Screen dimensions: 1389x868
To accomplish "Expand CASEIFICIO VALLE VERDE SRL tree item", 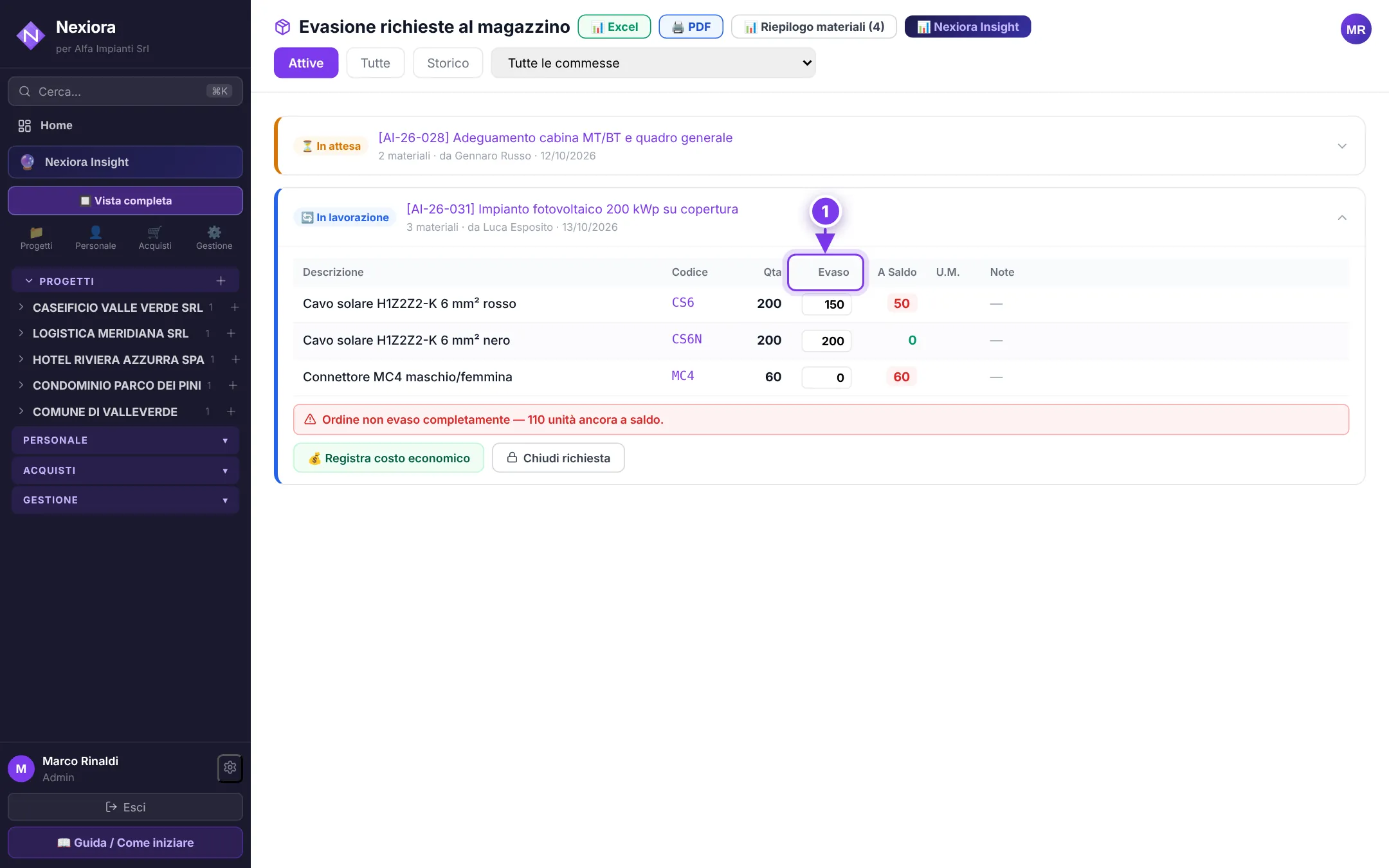I will click(x=21, y=307).
